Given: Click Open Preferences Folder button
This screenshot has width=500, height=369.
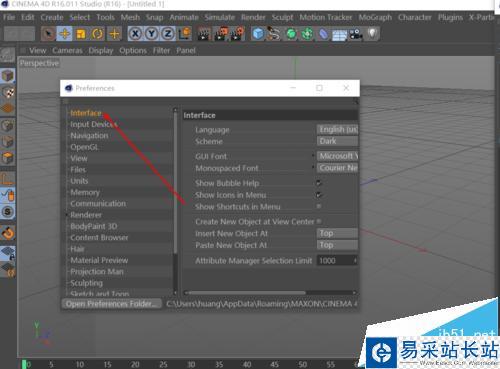Looking at the screenshot, I should [111, 304].
